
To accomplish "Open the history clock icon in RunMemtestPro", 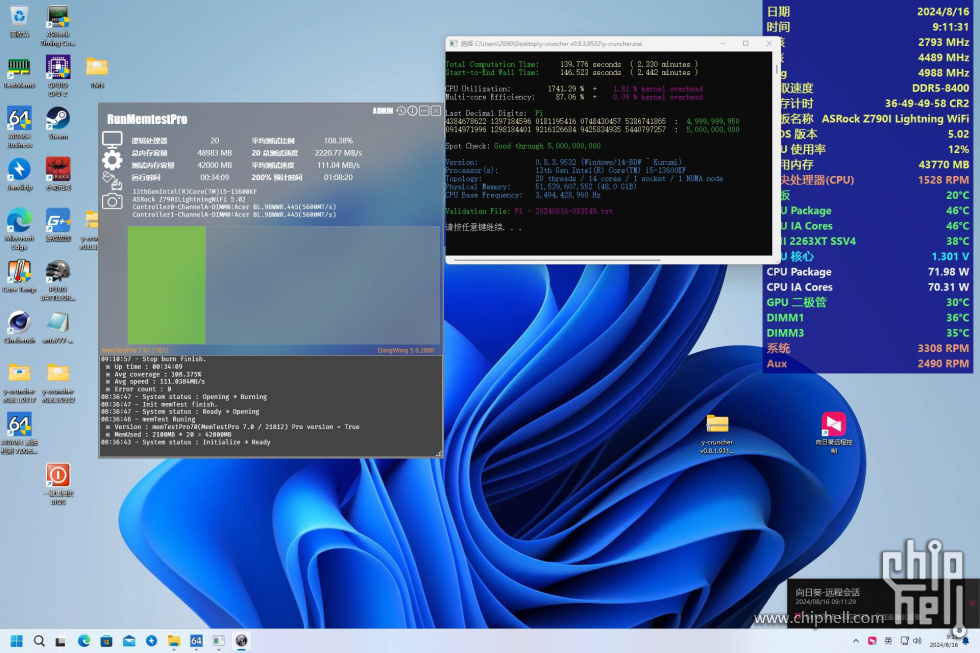I will coord(401,111).
